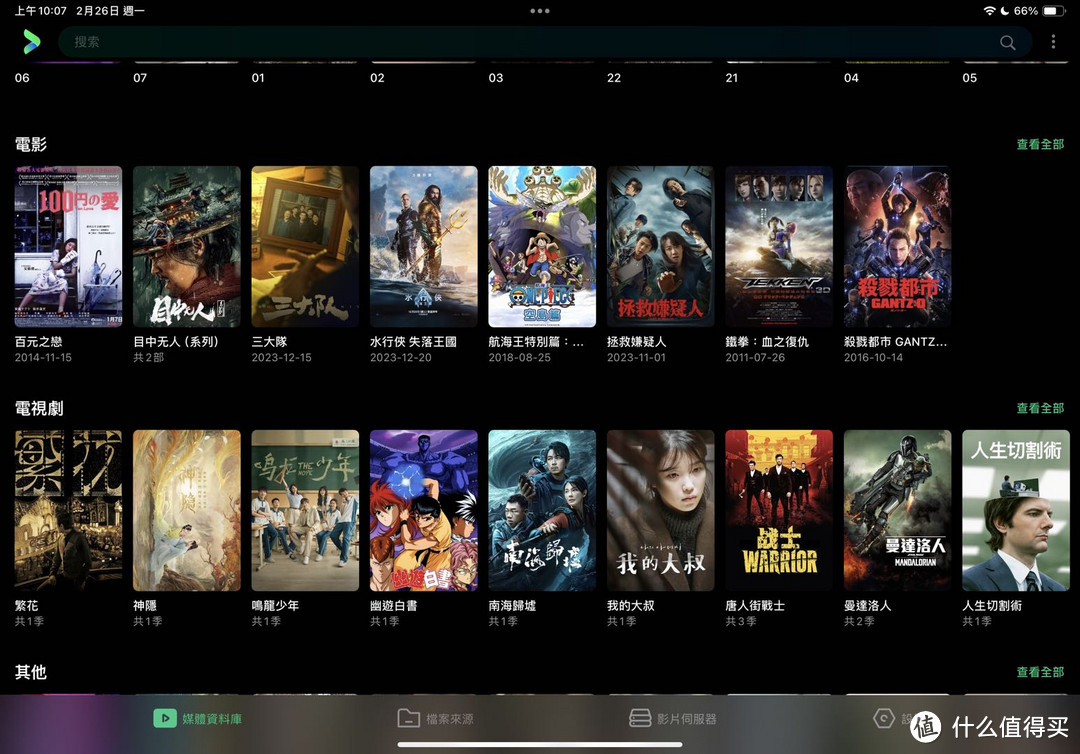1080x754 pixels.
Task: Tap the green app logo icon
Action: (31, 42)
